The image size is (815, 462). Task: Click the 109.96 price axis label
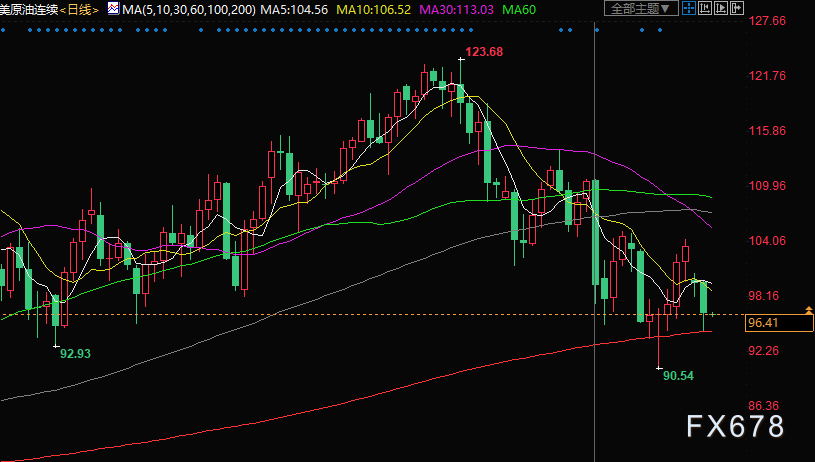coord(767,186)
